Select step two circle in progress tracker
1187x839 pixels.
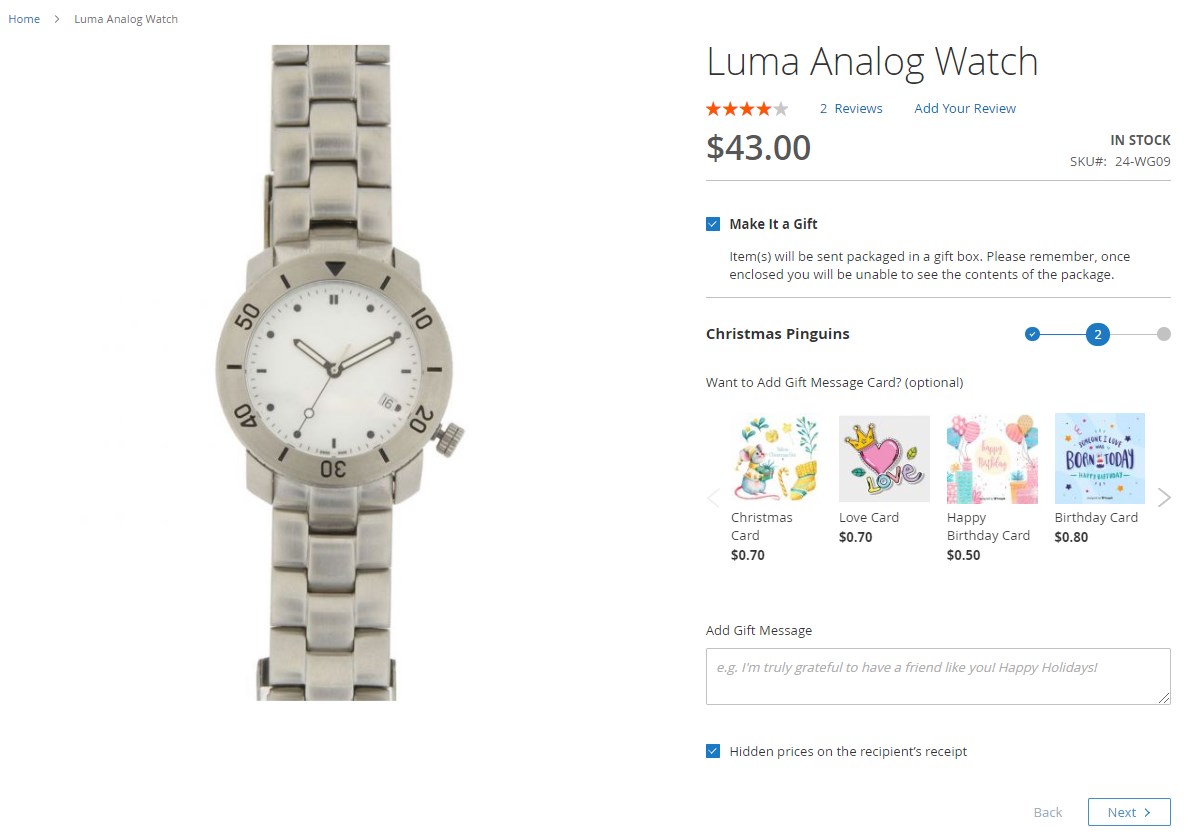pos(1098,334)
